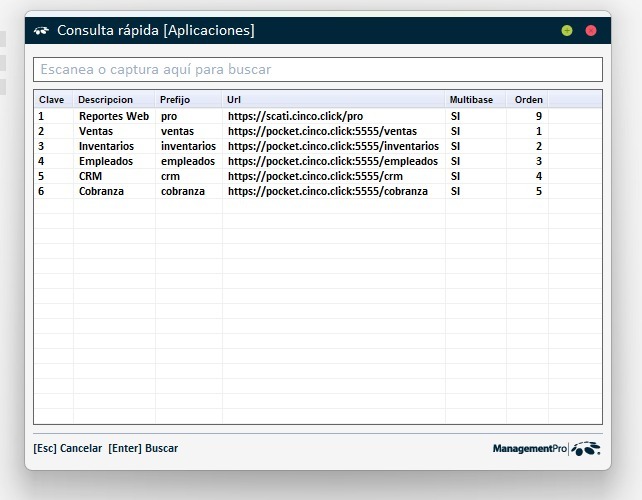642x500 pixels.
Task: Click the app logo icon in title bar
Action: 42,30
